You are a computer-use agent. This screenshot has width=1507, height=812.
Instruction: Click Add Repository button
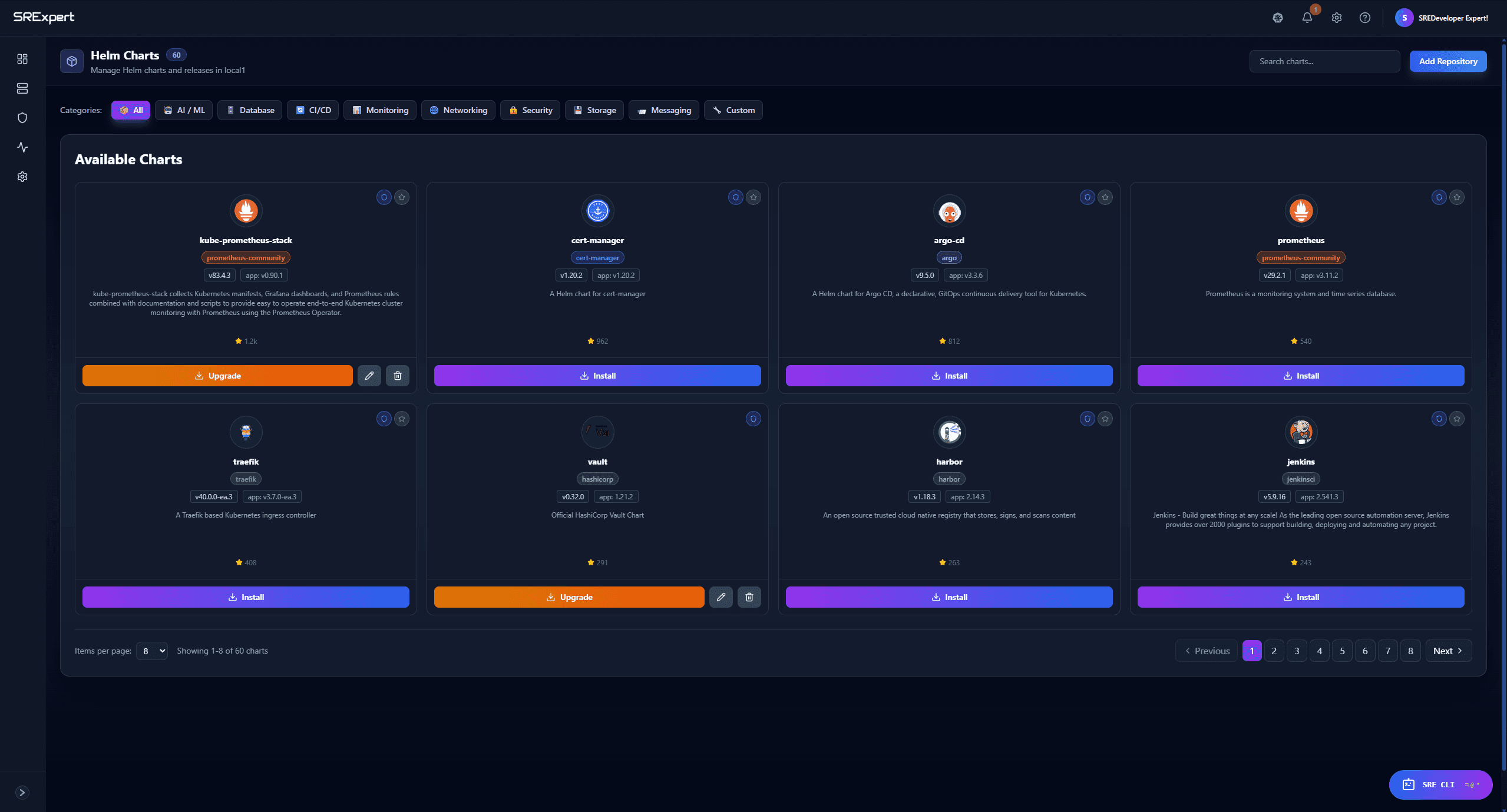pos(1447,61)
